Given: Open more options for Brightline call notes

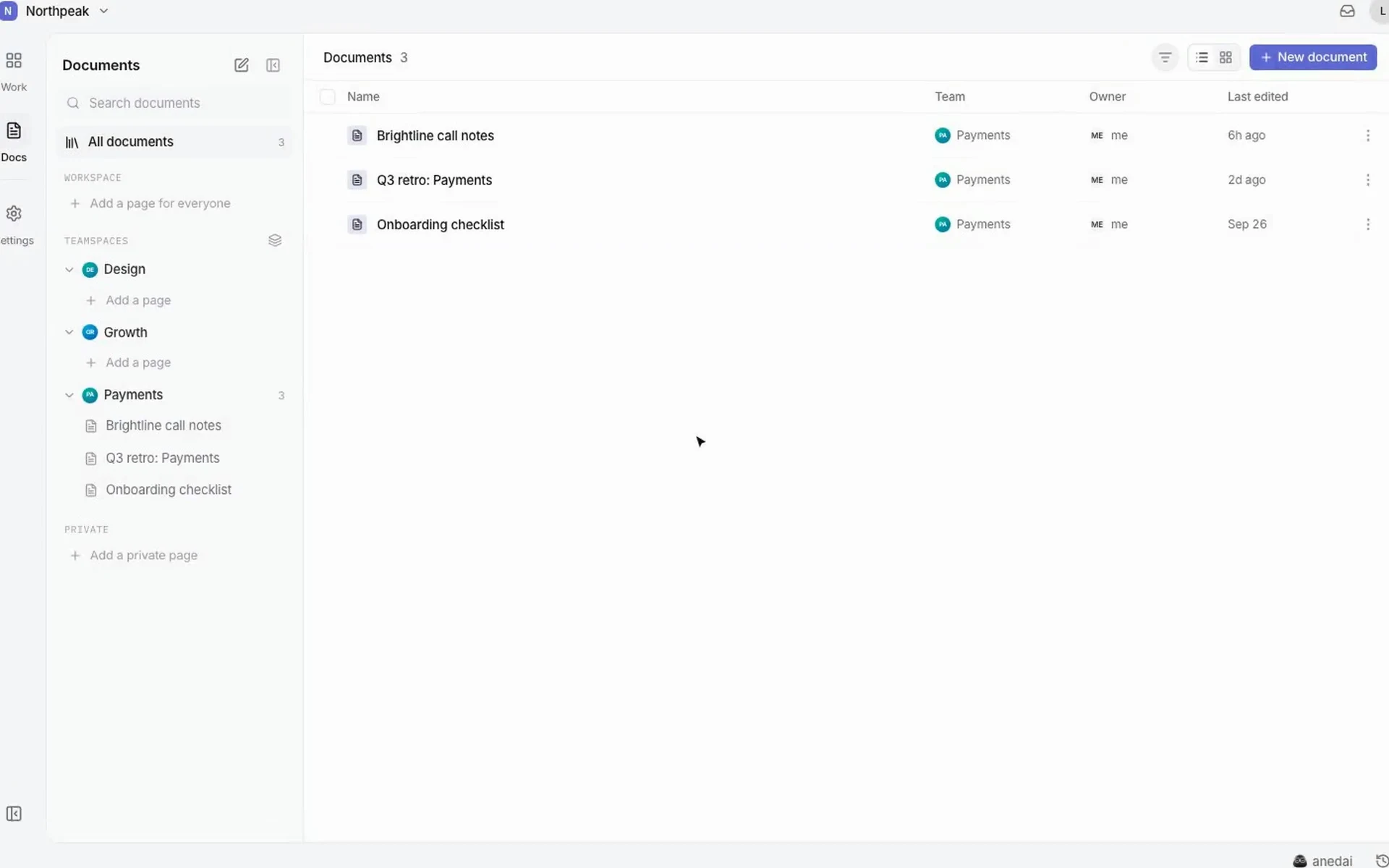Looking at the screenshot, I should (x=1367, y=135).
